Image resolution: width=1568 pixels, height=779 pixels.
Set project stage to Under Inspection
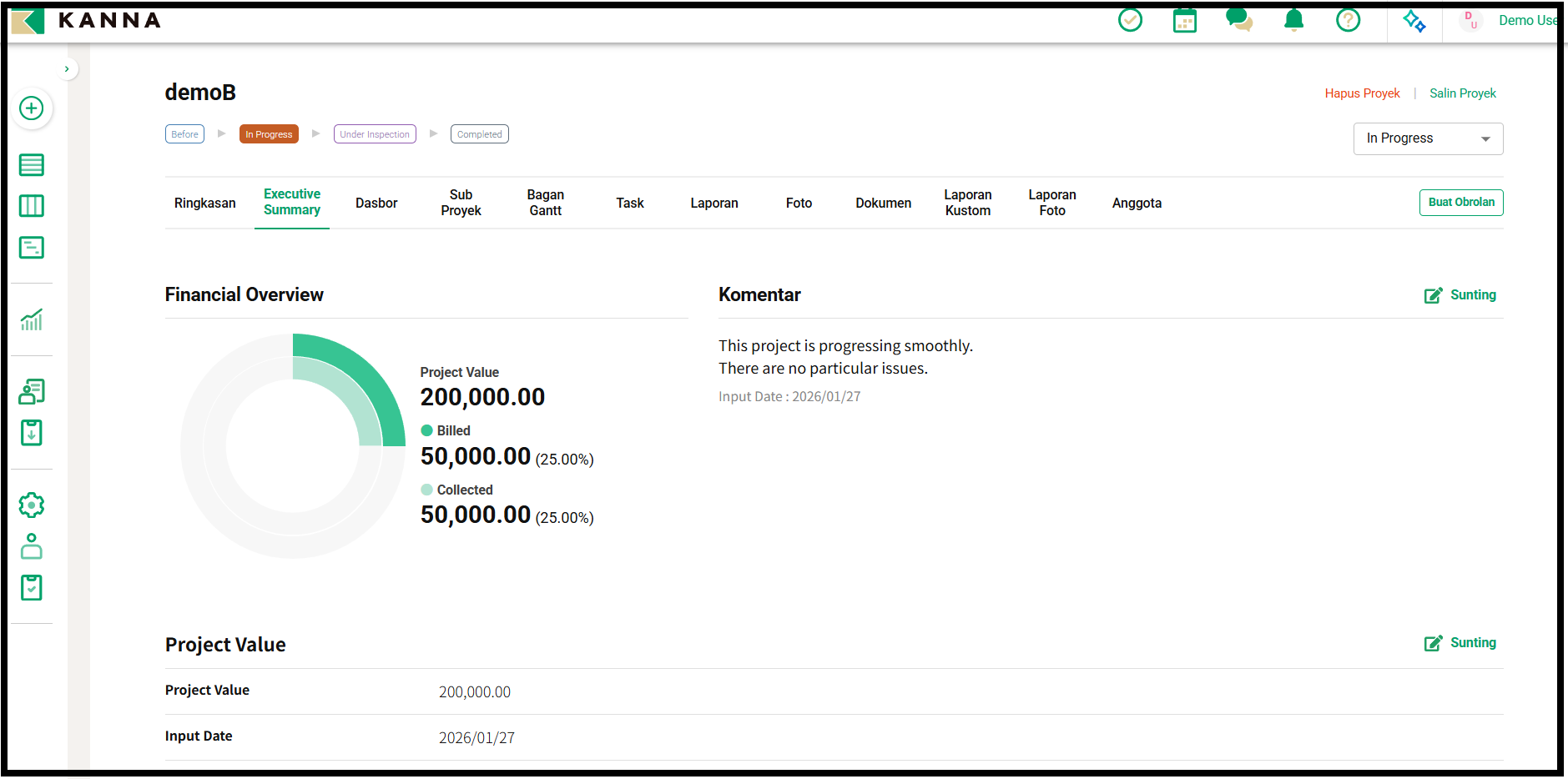pos(375,134)
